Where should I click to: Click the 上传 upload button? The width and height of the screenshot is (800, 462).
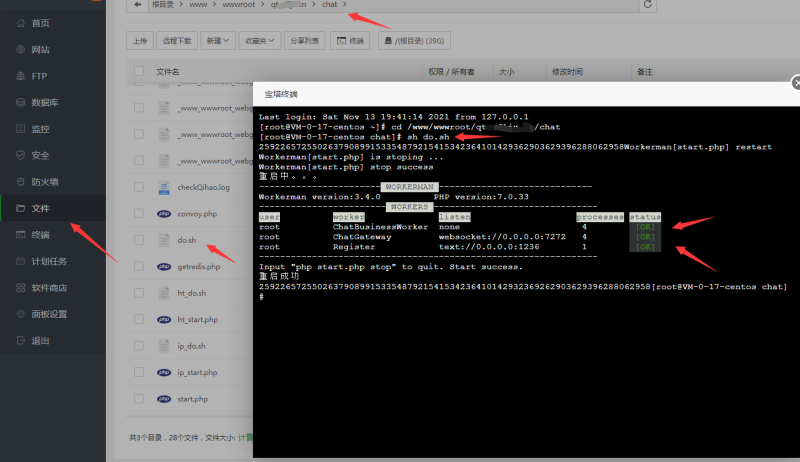tap(140, 41)
